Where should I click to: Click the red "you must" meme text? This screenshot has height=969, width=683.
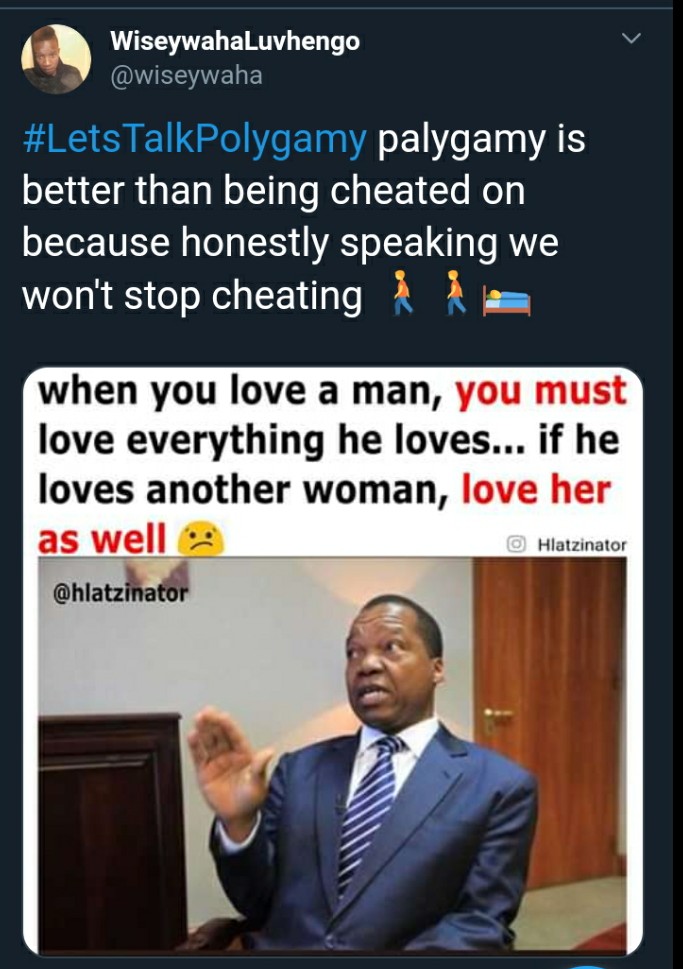(541, 391)
